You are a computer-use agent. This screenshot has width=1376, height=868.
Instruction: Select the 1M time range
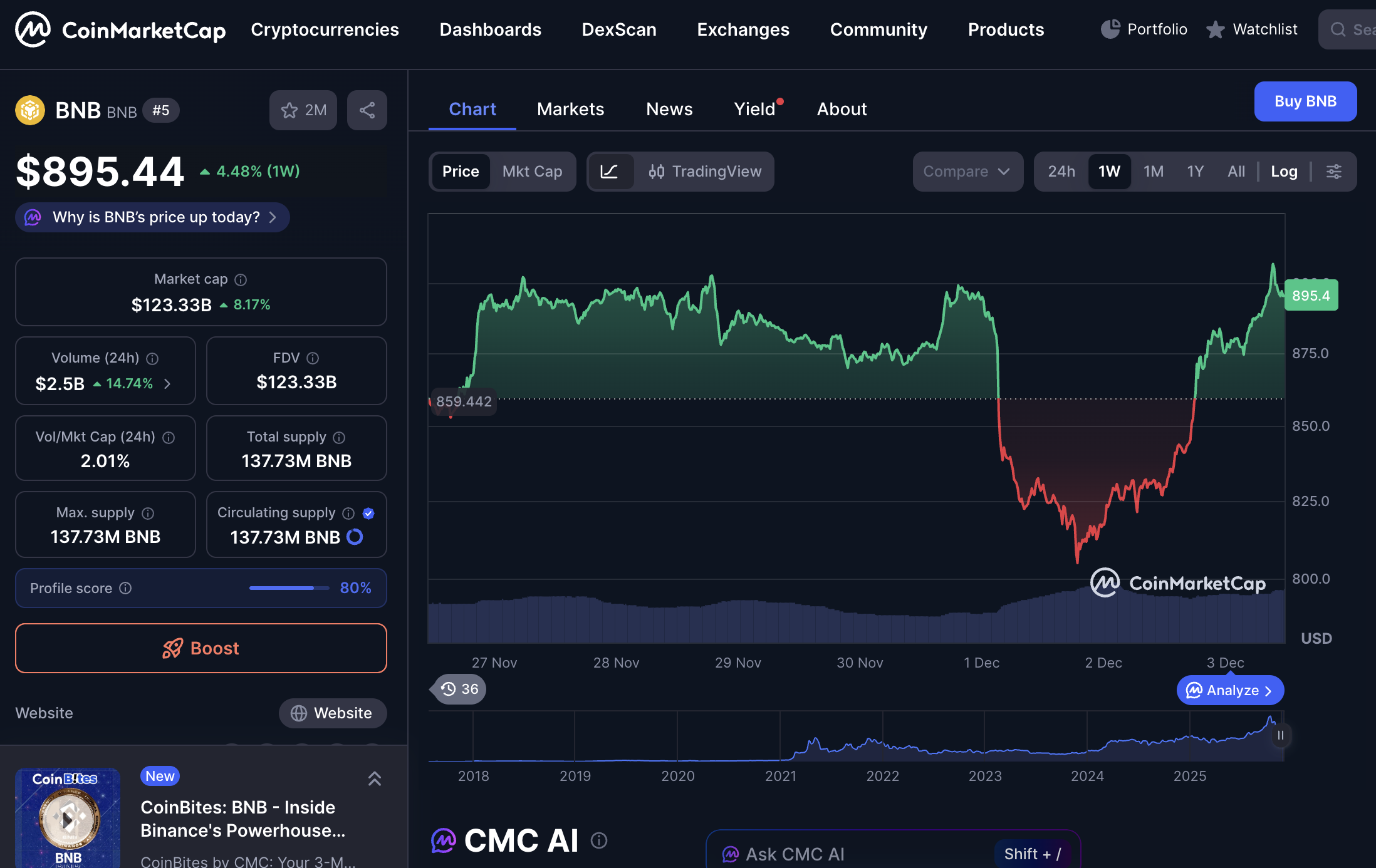pos(1153,172)
